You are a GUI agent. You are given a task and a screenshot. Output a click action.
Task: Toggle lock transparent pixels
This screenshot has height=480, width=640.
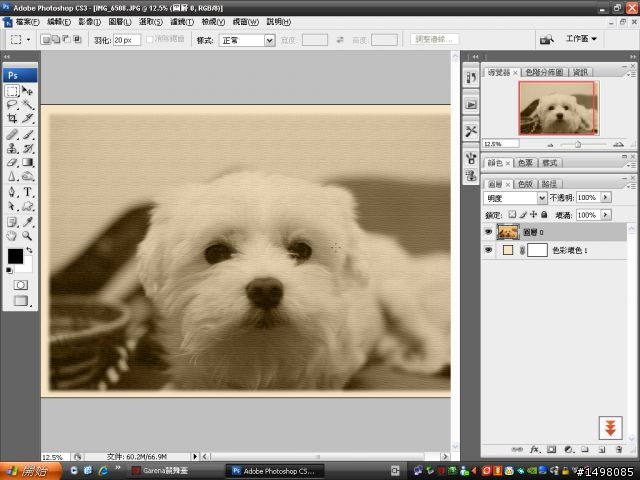click(512, 214)
